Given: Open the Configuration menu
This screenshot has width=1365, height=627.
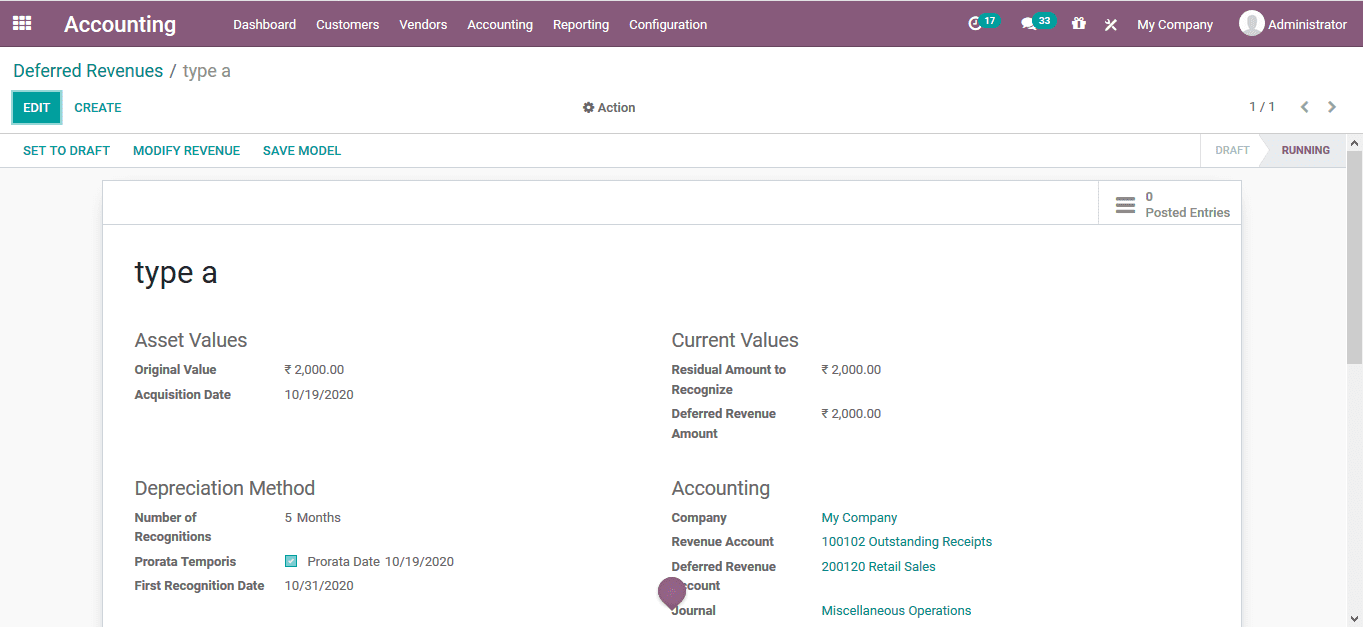Looking at the screenshot, I should [x=667, y=24].
